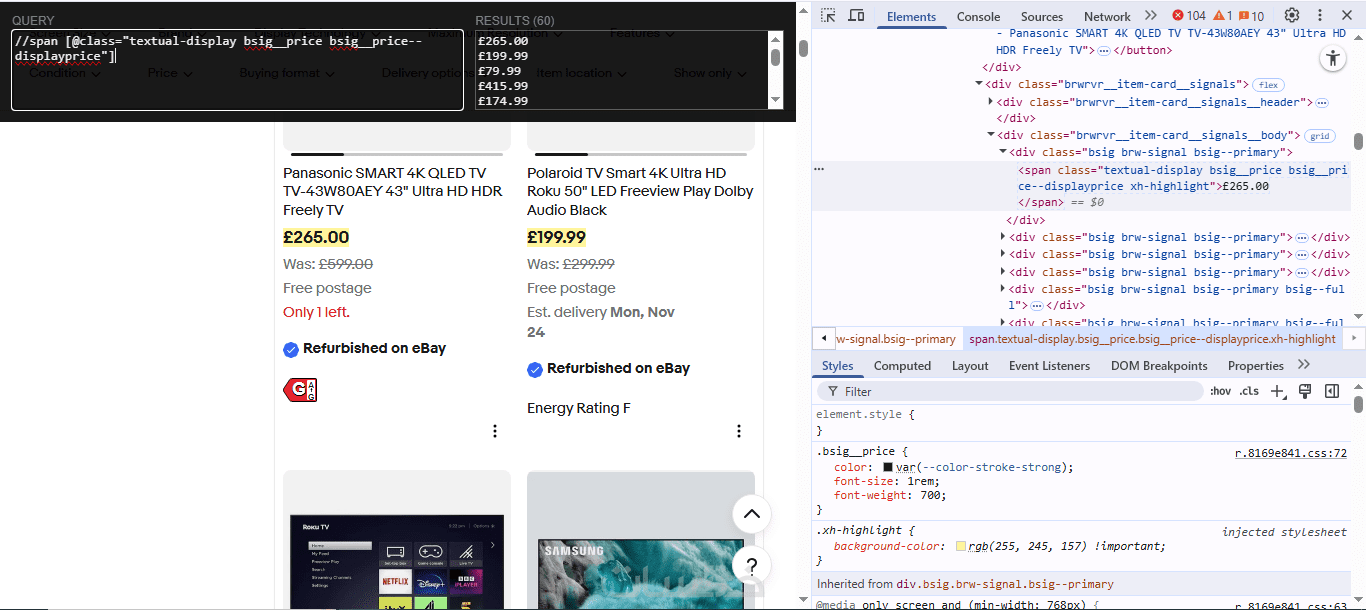Click the floating accessibility person icon
Screen dimensions: 1366x610
tap(1333, 58)
